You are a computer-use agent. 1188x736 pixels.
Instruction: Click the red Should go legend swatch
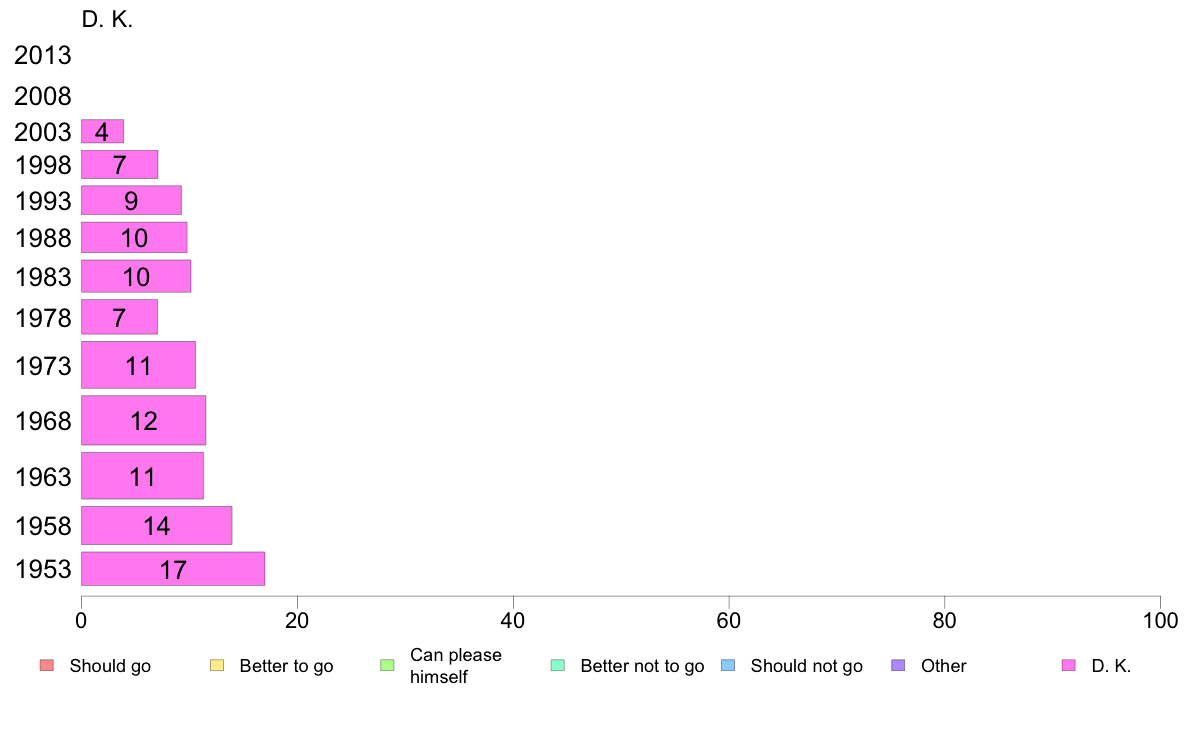tap(47, 666)
